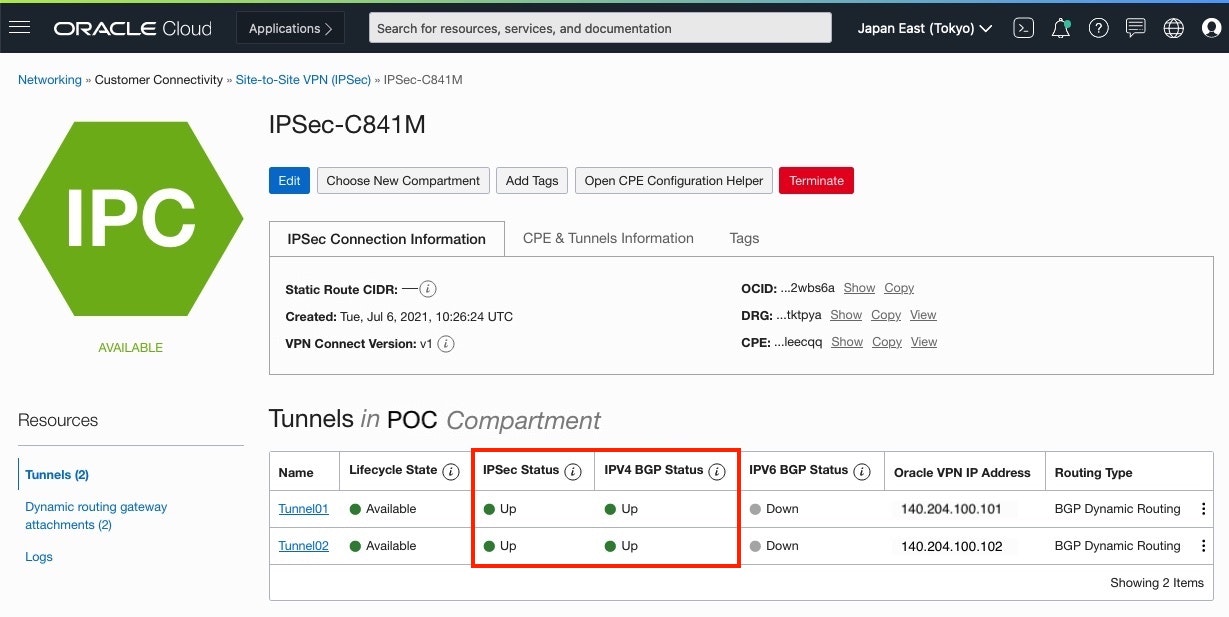1229x617 pixels.
Task: Click info icon beside Static Route CIDR
Action: (428, 289)
